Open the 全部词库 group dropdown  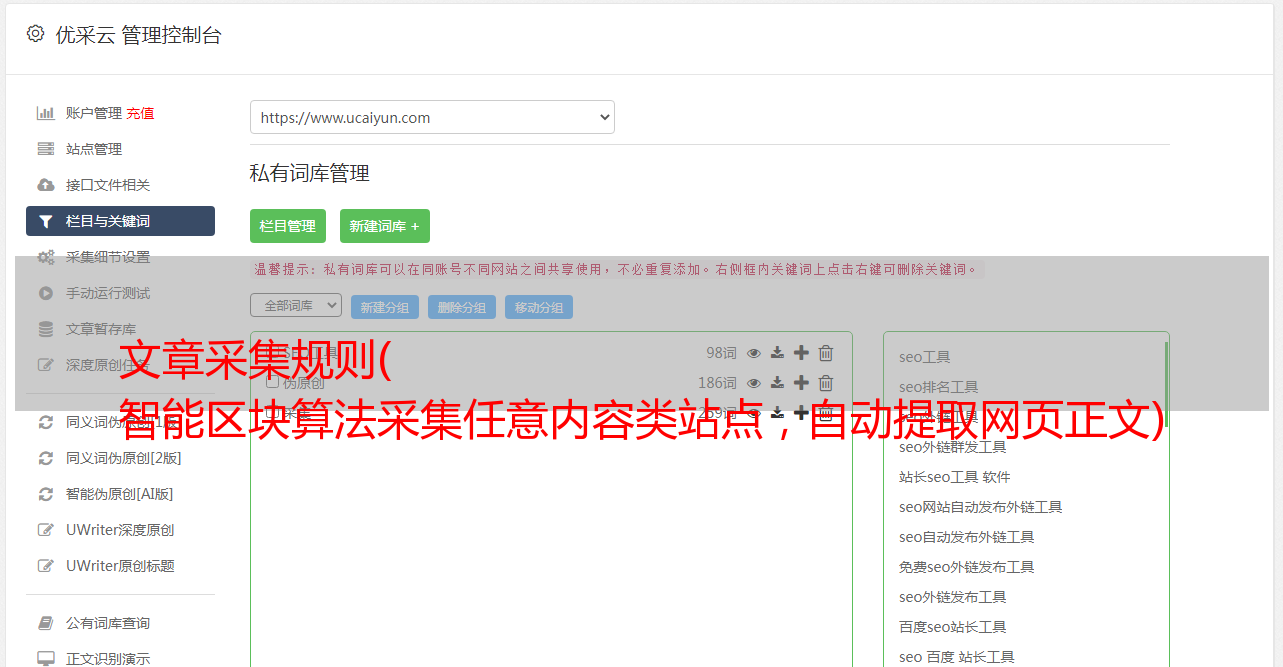click(296, 305)
